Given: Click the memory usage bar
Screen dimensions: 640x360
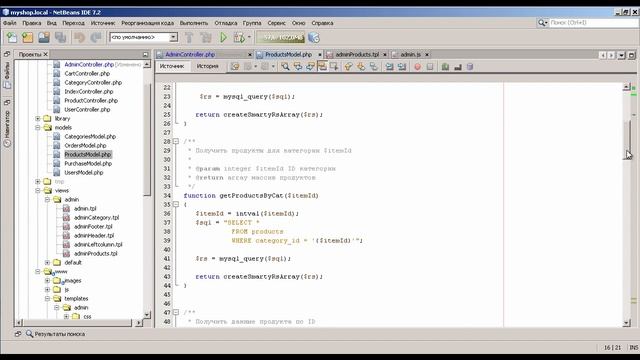Looking at the screenshot, I should (281, 38).
